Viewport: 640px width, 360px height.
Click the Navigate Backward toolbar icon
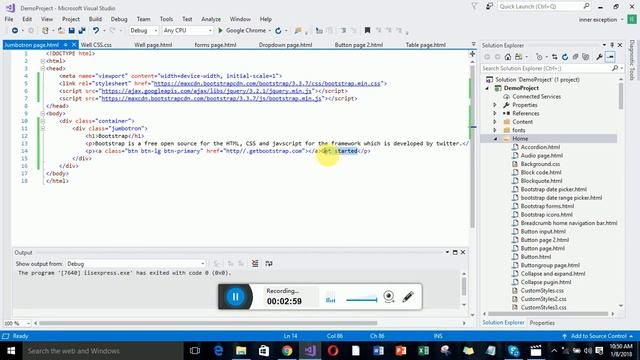click(x=15, y=31)
